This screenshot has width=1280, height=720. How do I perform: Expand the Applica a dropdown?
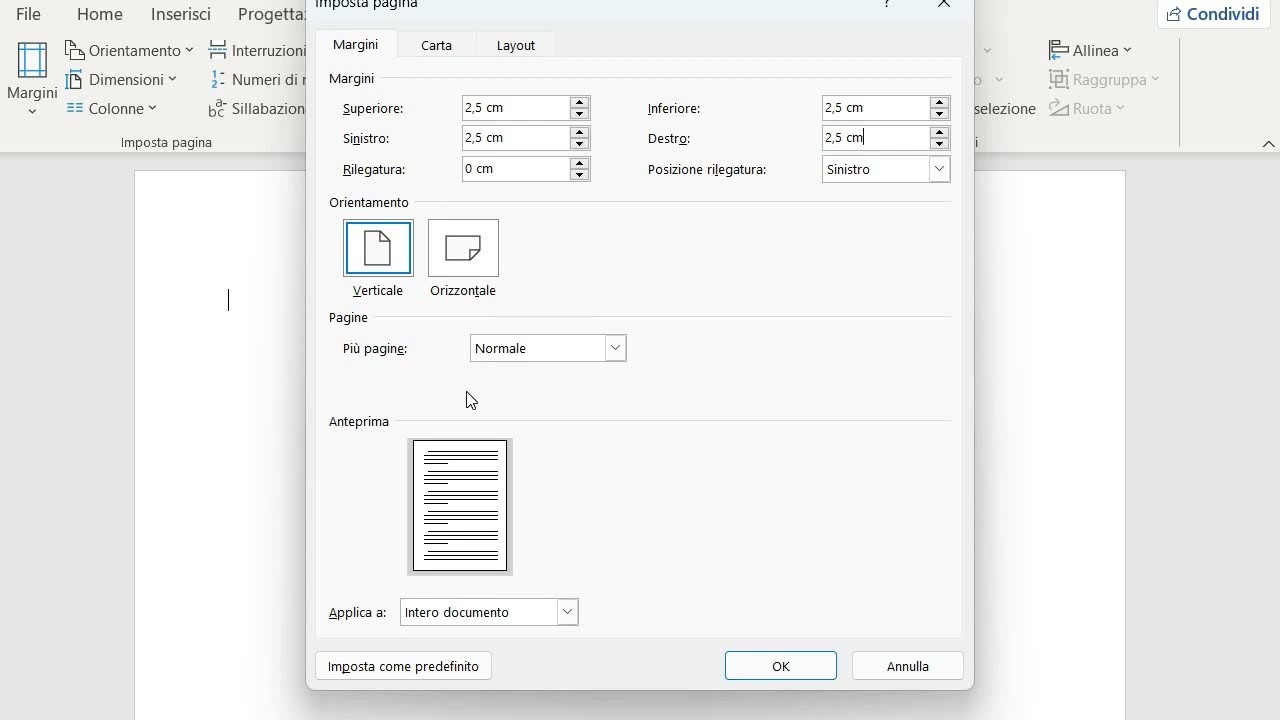click(567, 612)
